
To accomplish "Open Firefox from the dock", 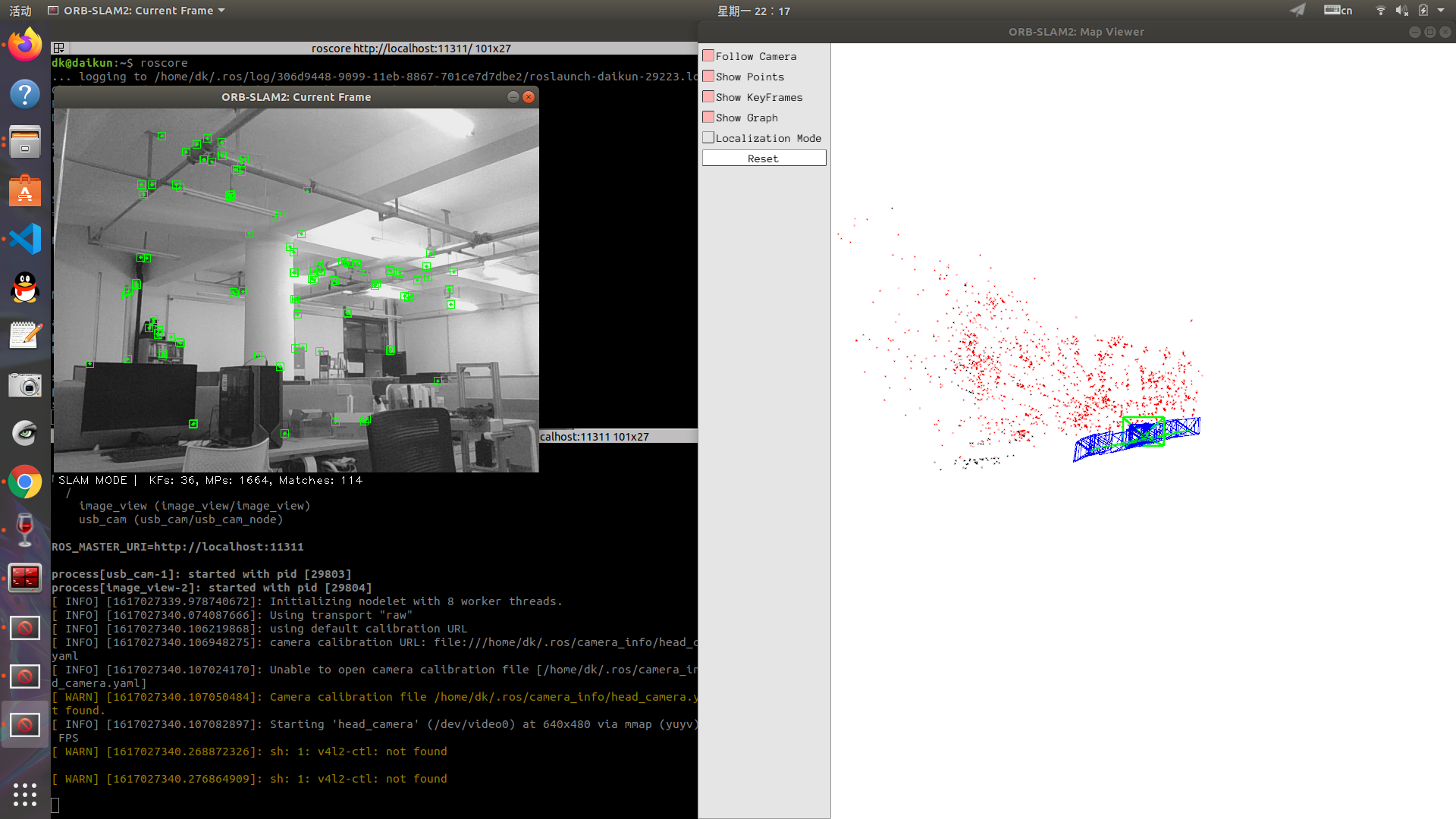I will coord(25,45).
